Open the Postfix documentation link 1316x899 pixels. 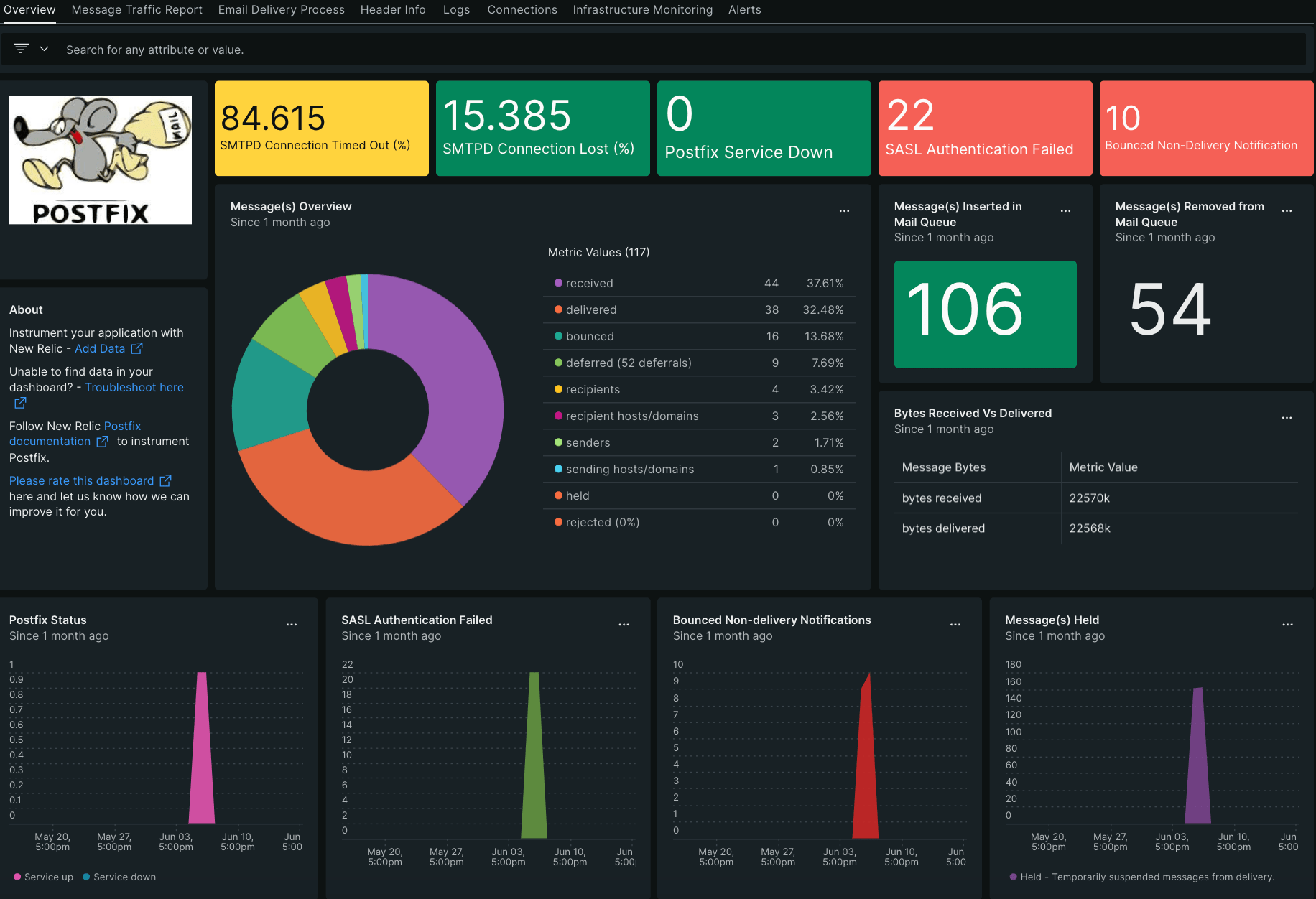pyautogui.click(x=75, y=434)
